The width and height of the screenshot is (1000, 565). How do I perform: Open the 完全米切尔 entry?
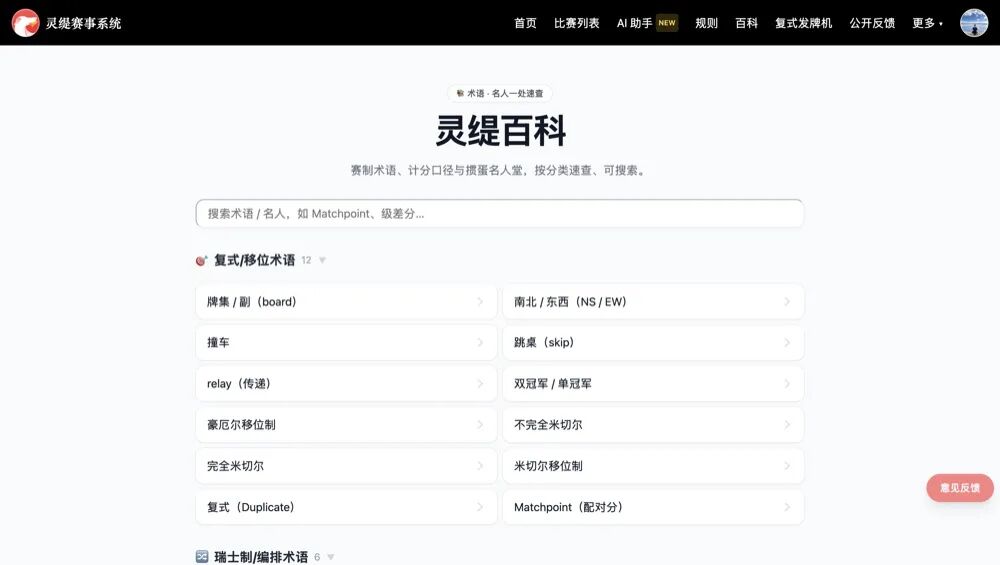[346, 466]
